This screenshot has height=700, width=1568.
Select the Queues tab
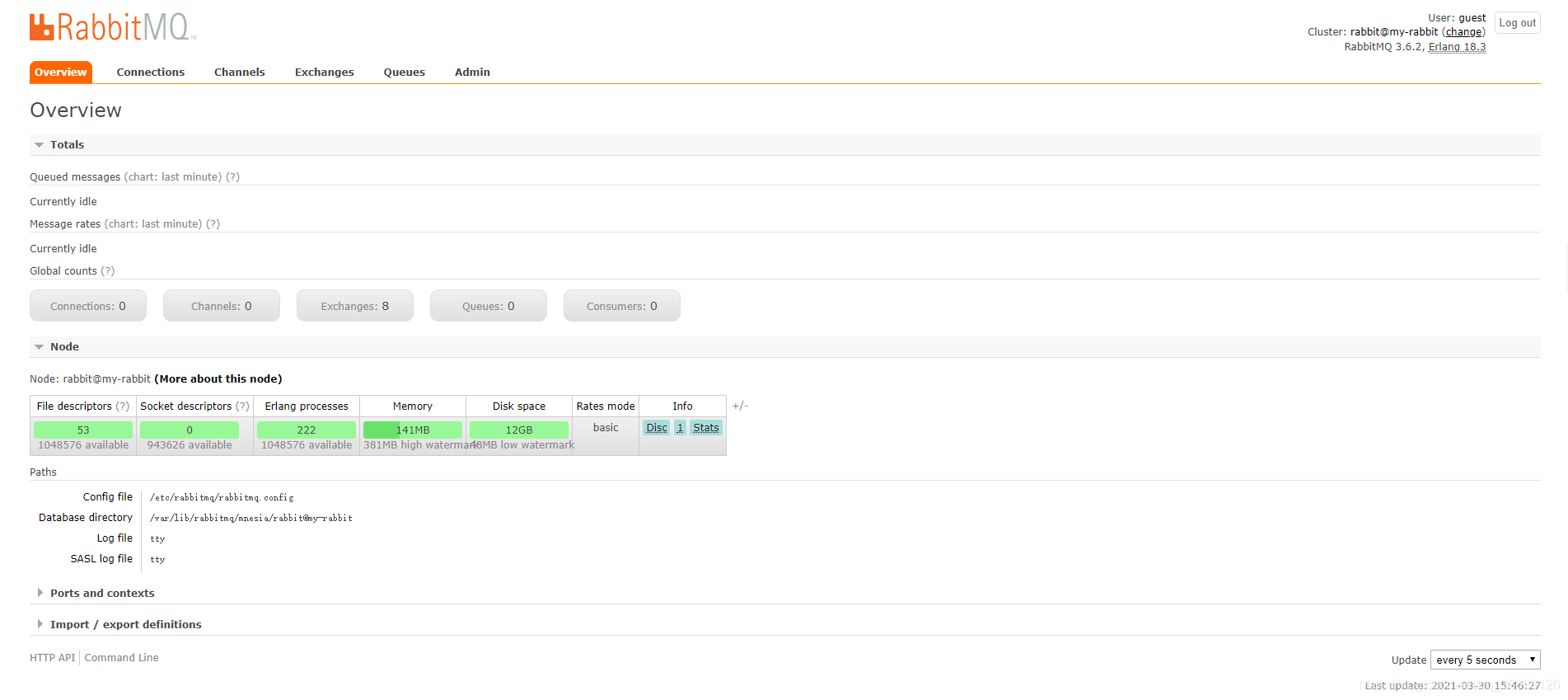tap(405, 73)
